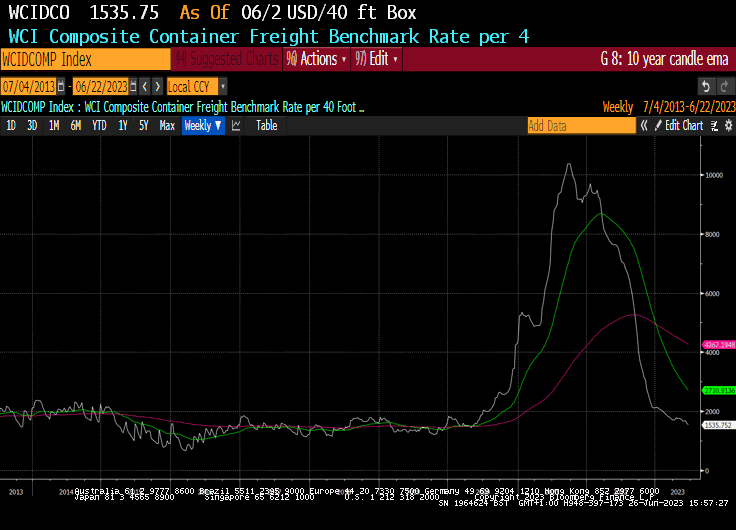The image size is (736, 530).
Task: Click G 8: 10 year candle ema title
Action: (x=664, y=59)
